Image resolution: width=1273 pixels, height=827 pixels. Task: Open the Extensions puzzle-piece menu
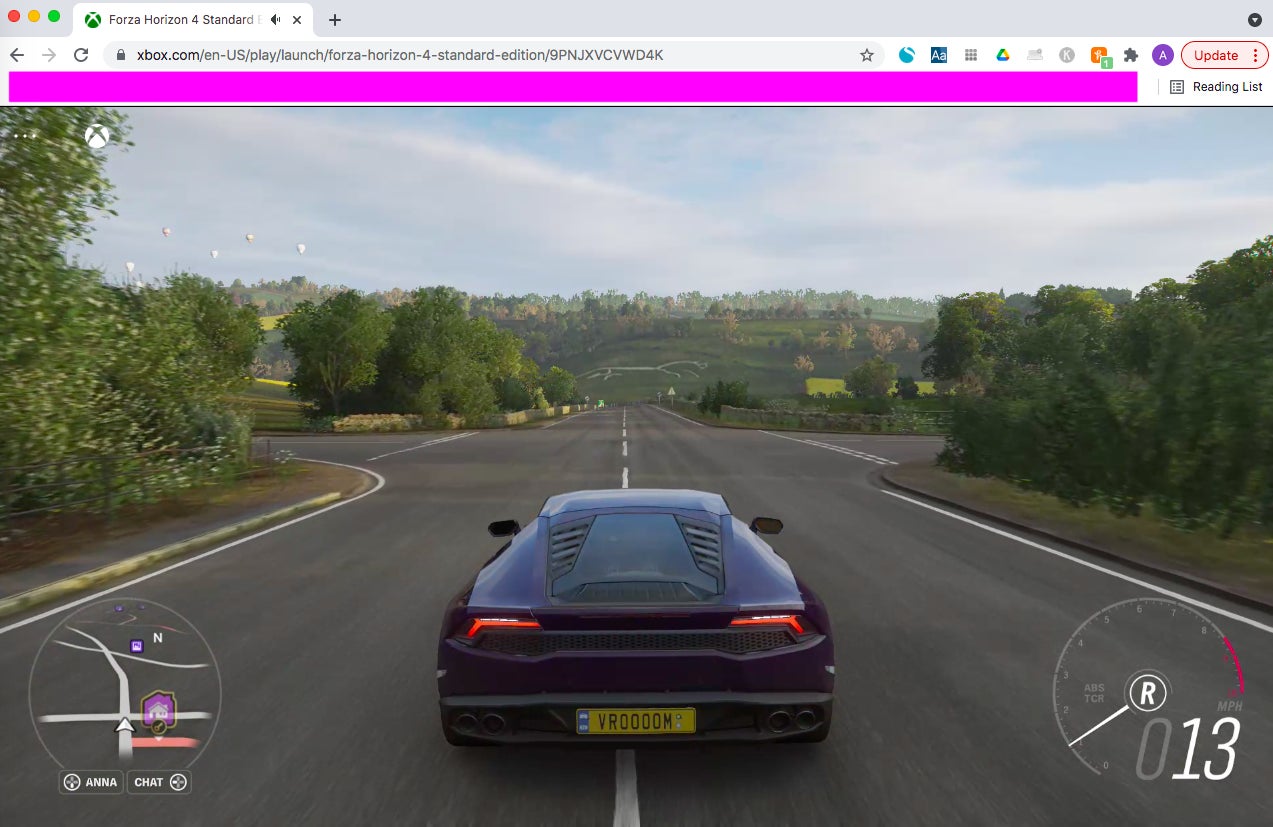(1131, 55)
